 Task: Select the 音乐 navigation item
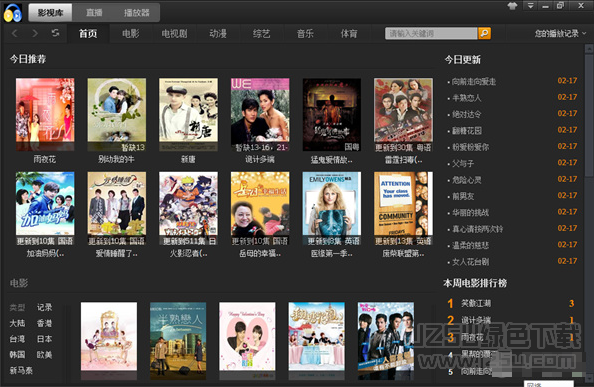pyautogui.click(x=305, y=34)
